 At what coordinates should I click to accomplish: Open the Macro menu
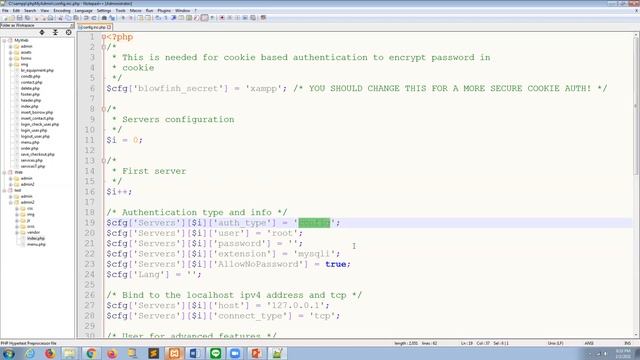(136, 11)
